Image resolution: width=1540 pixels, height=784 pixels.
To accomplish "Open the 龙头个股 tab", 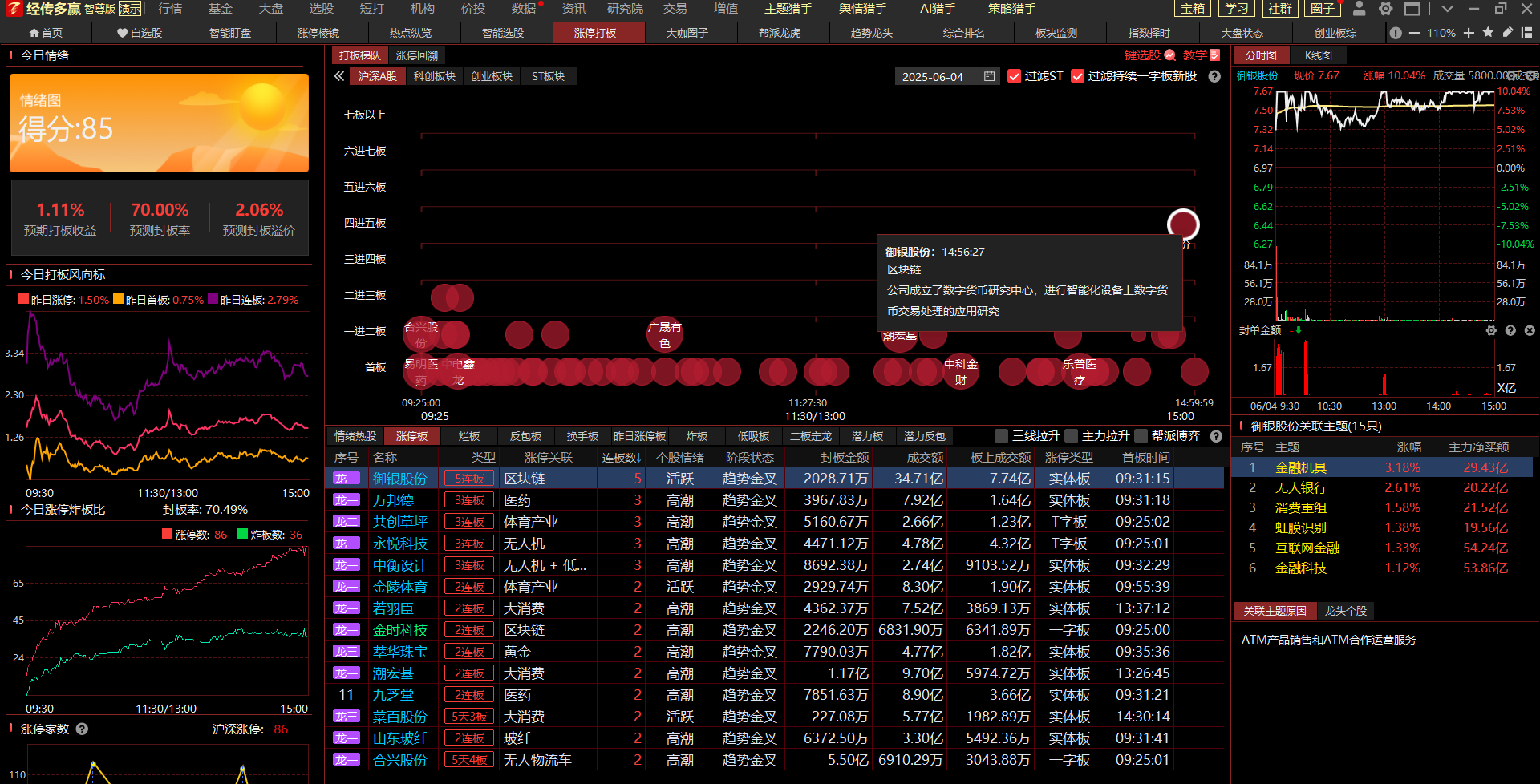I will (x=1345, y=611).
